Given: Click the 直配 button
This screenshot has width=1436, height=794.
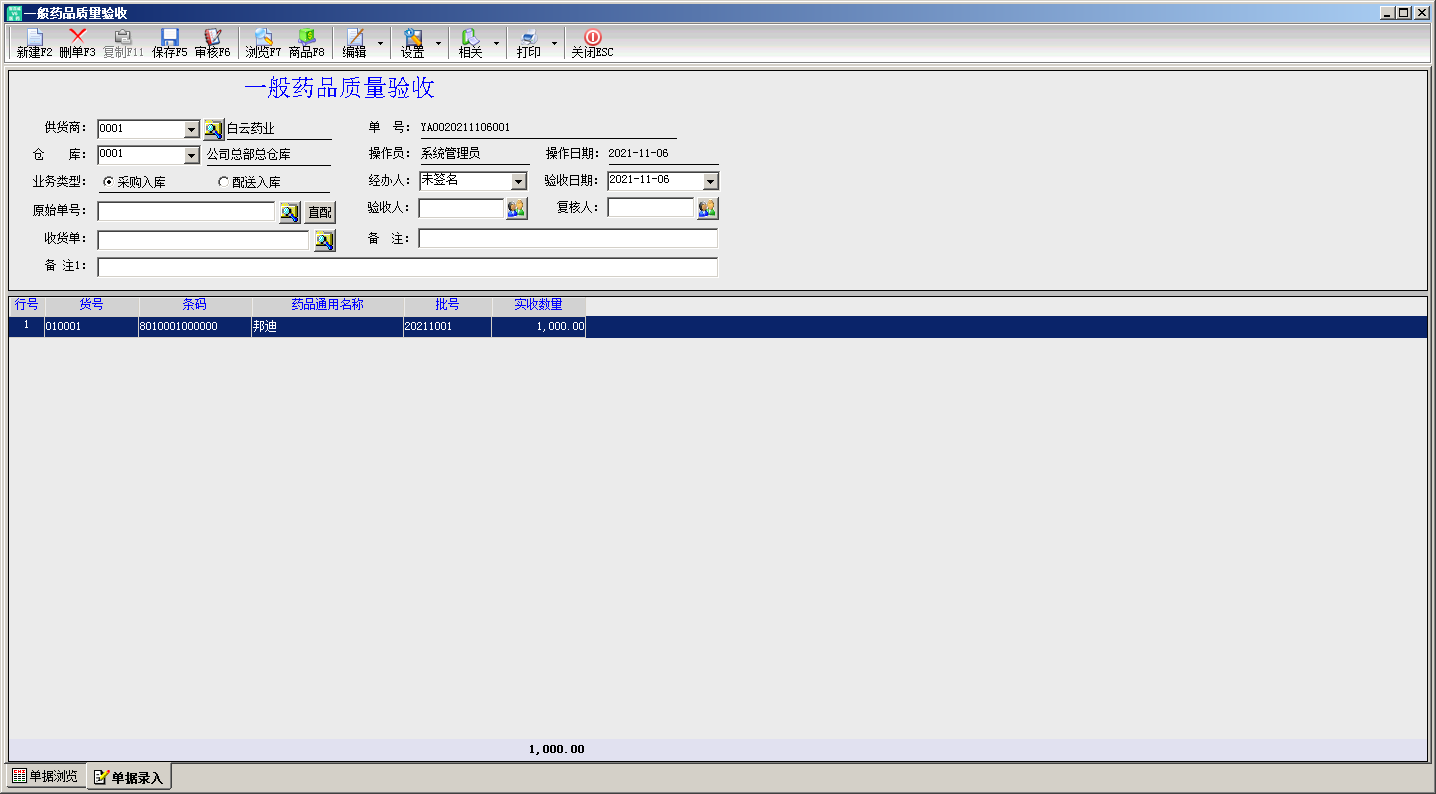Looking at the screenshot, I should click(320, 212).
